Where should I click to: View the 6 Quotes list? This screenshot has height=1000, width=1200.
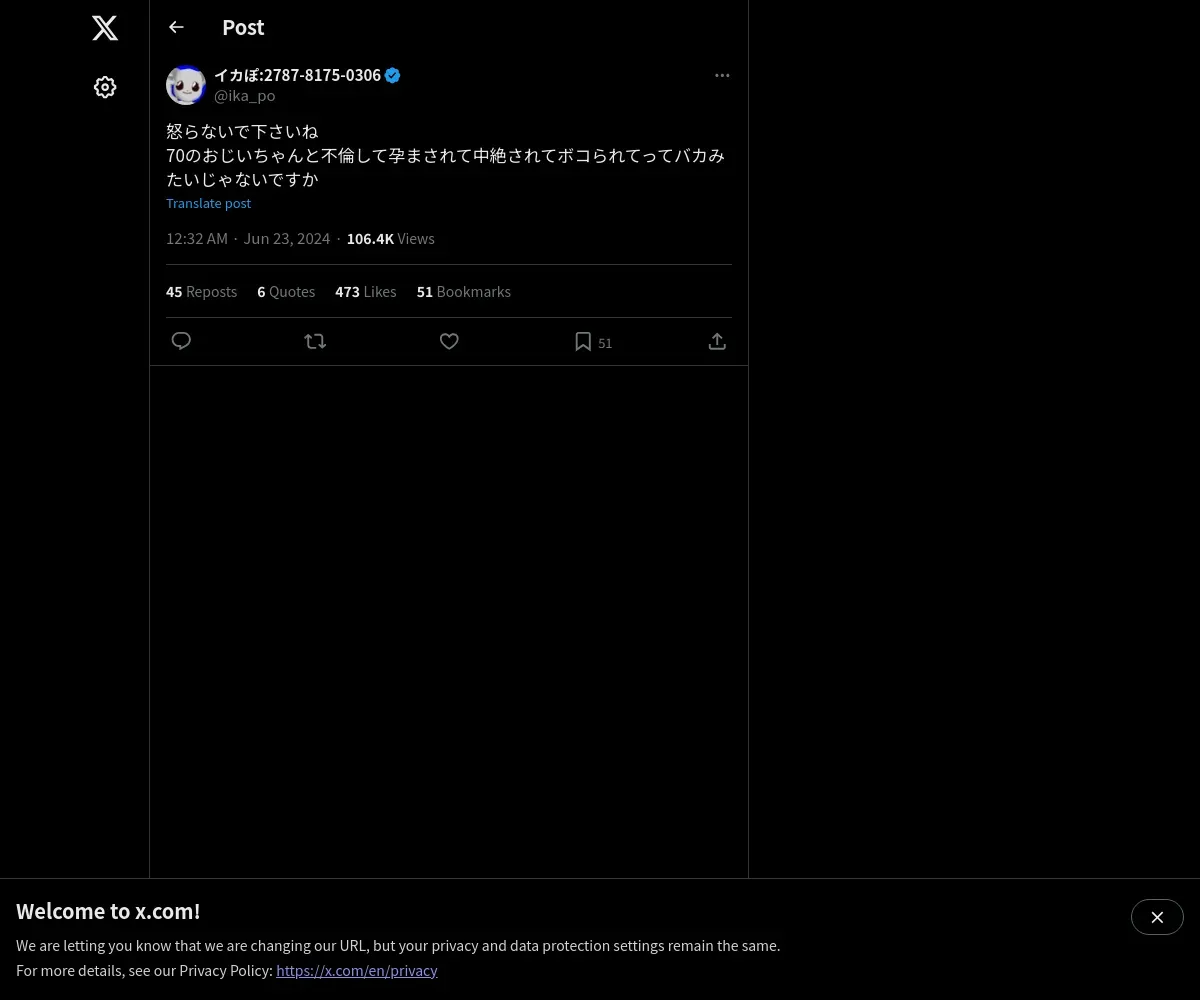point(286,292)
